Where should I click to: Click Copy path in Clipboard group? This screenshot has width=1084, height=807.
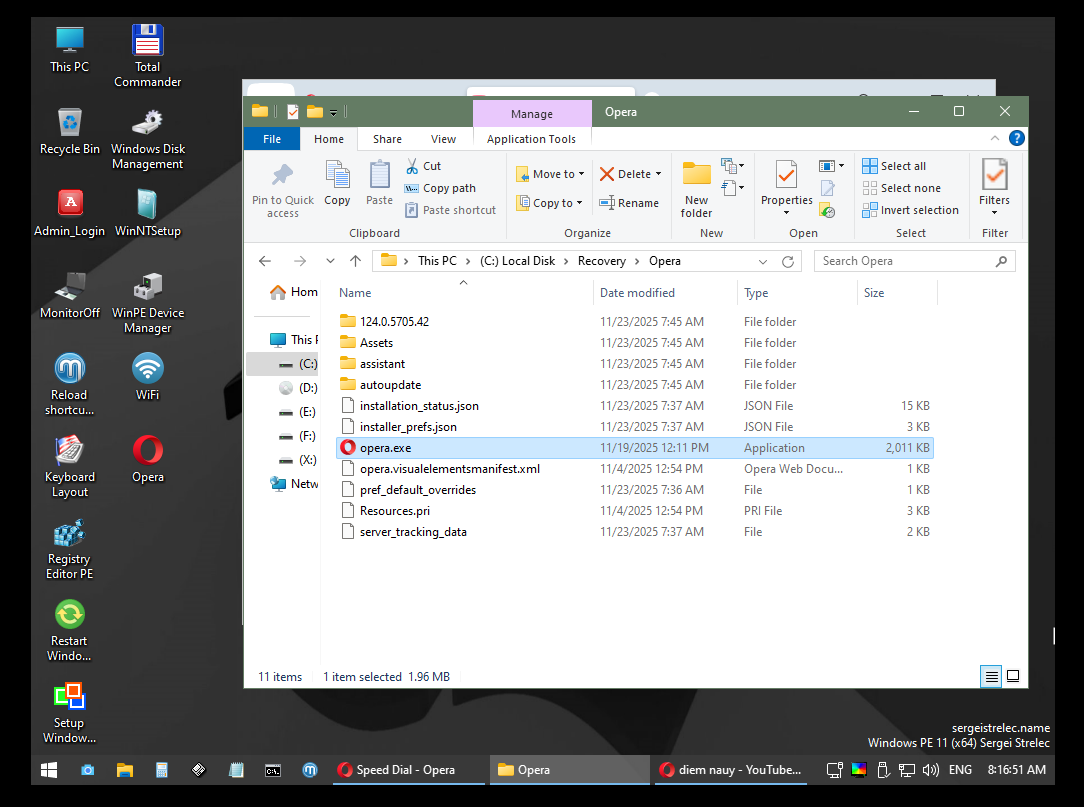[x=440, y=188]
